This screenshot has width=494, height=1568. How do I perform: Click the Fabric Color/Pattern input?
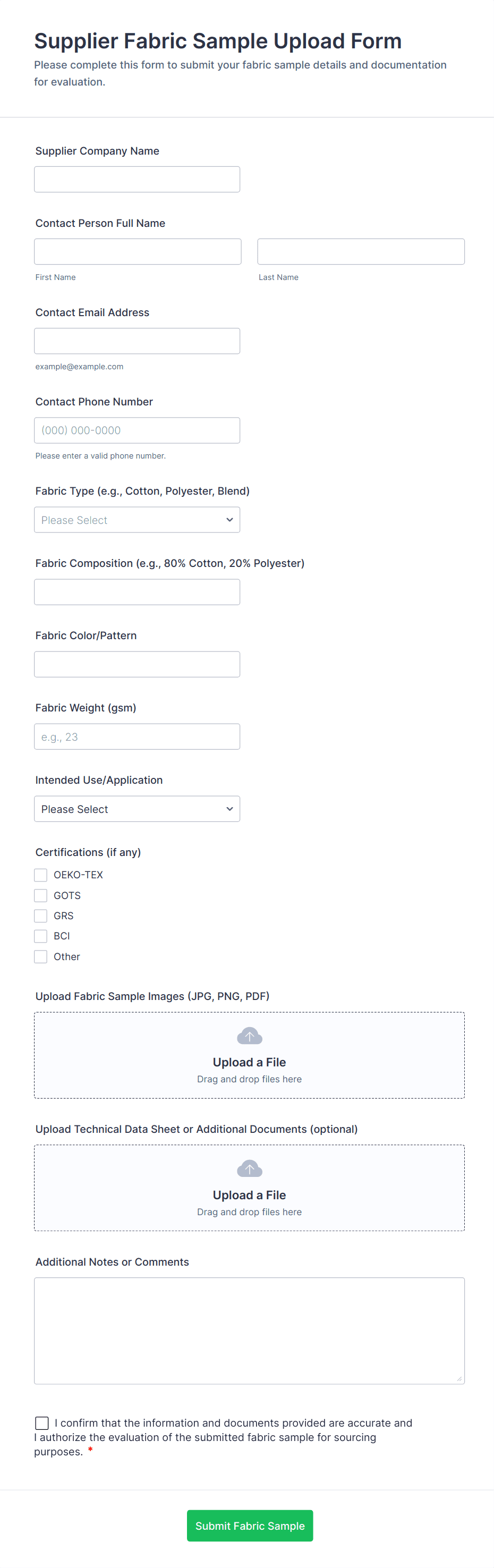tap(137, 664)
